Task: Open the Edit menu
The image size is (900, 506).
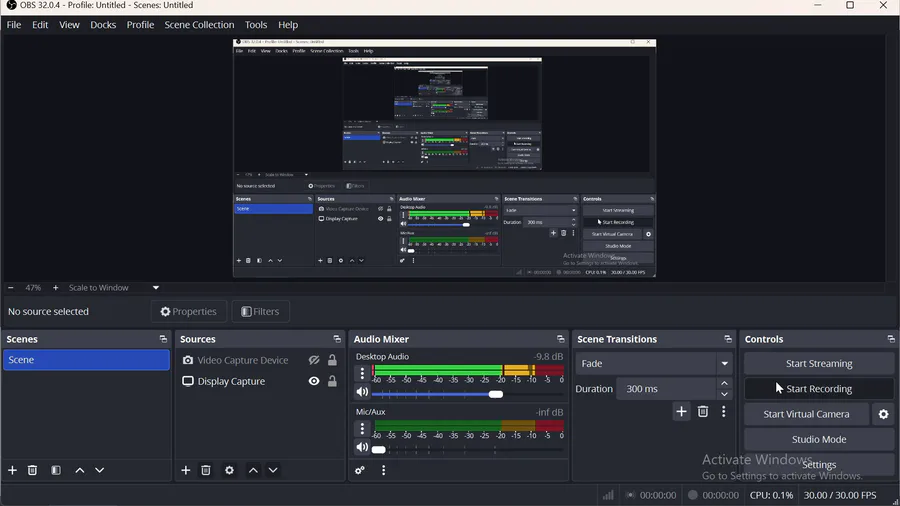Action: [40, 25]
